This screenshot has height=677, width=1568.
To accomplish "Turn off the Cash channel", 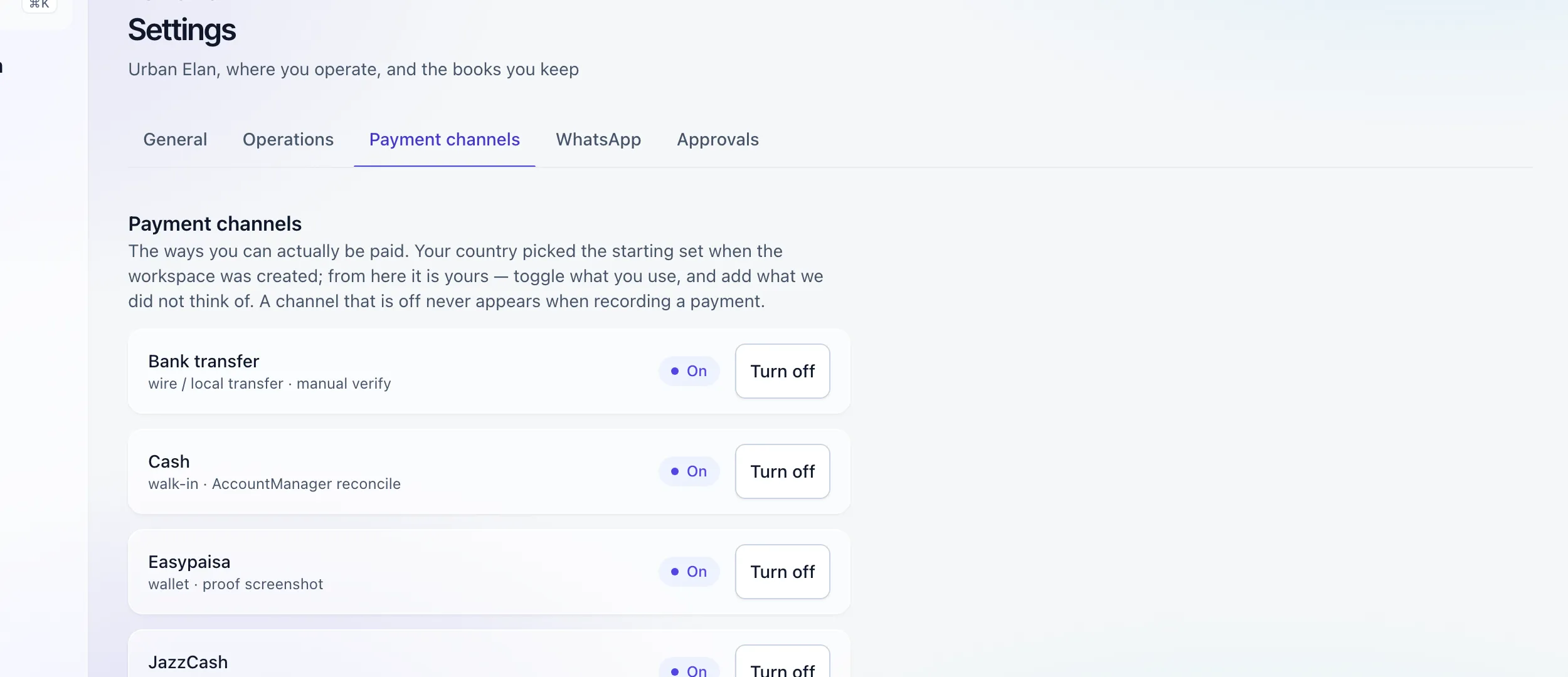I will [782, 471].
